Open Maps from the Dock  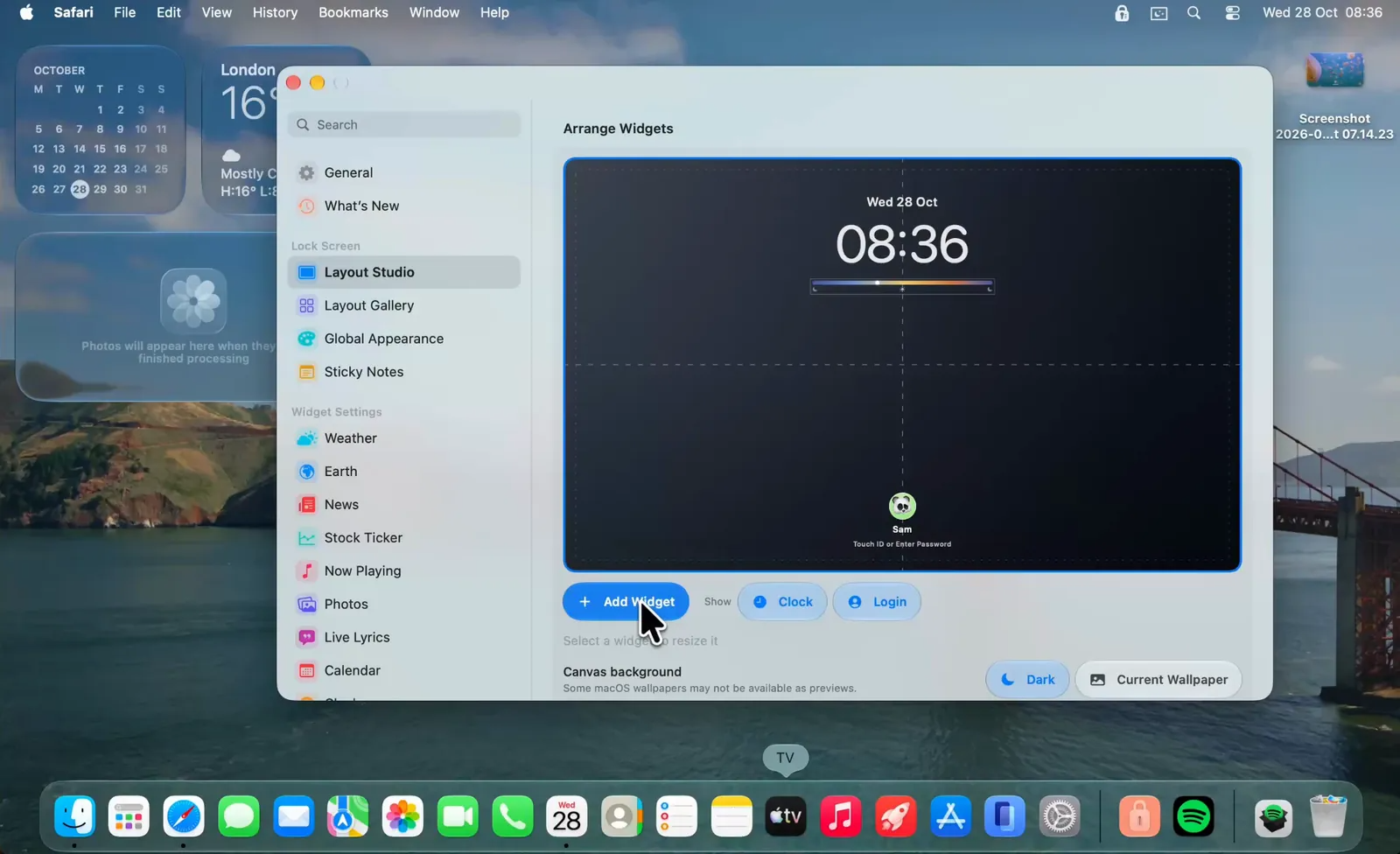(x=348, y=817)
